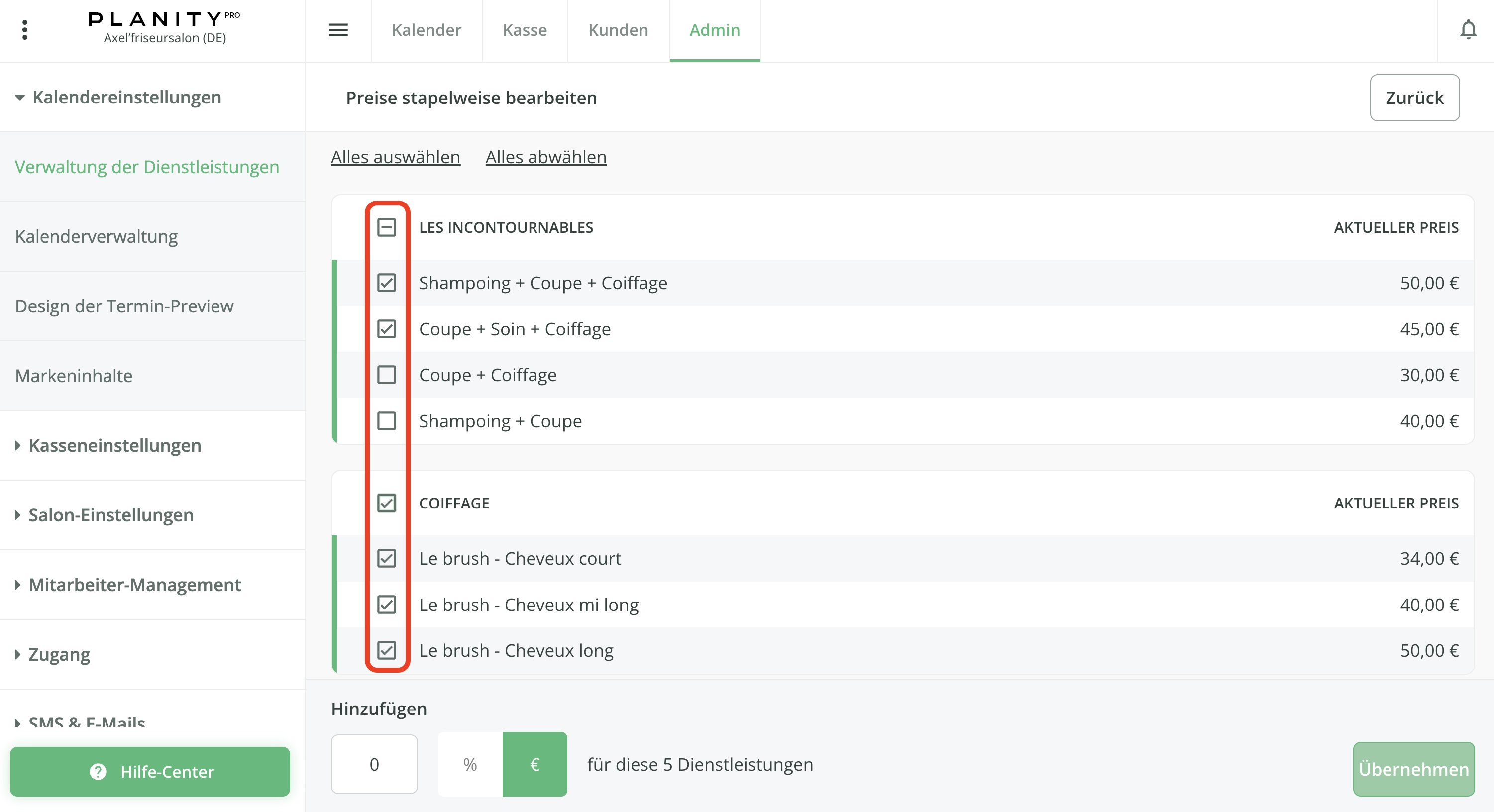Select the euro unit button
Image resolution: width=1494 pixels, height=812 pixels.
[x=534, y=764]
